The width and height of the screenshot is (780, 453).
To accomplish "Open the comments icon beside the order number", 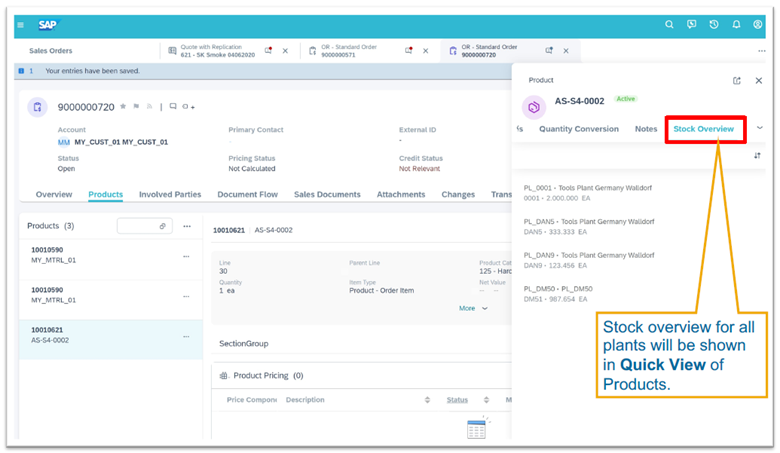I will coord(173,106).
